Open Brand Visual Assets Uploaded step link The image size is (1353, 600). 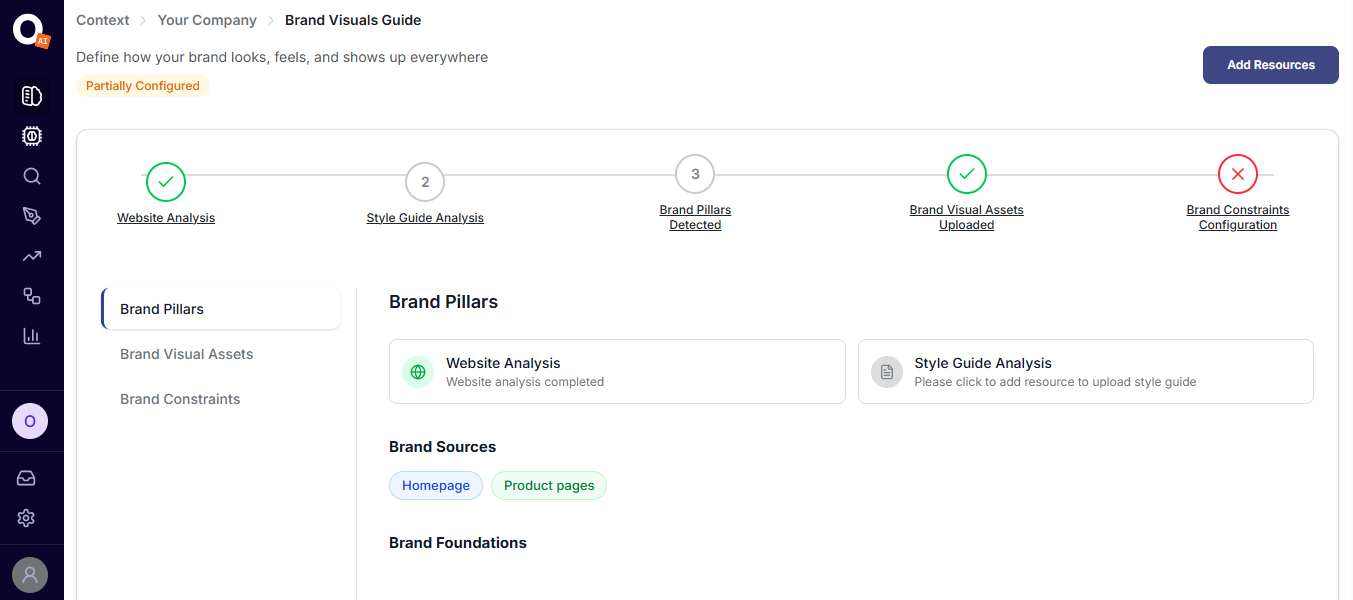(967, 217)
